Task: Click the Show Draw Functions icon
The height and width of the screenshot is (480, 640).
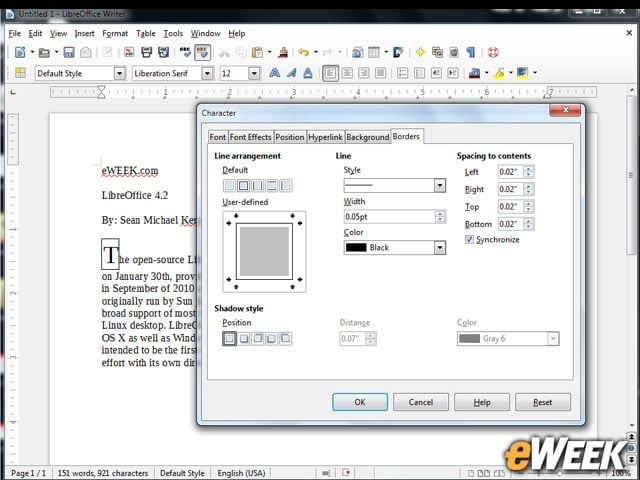Action: 398,52
